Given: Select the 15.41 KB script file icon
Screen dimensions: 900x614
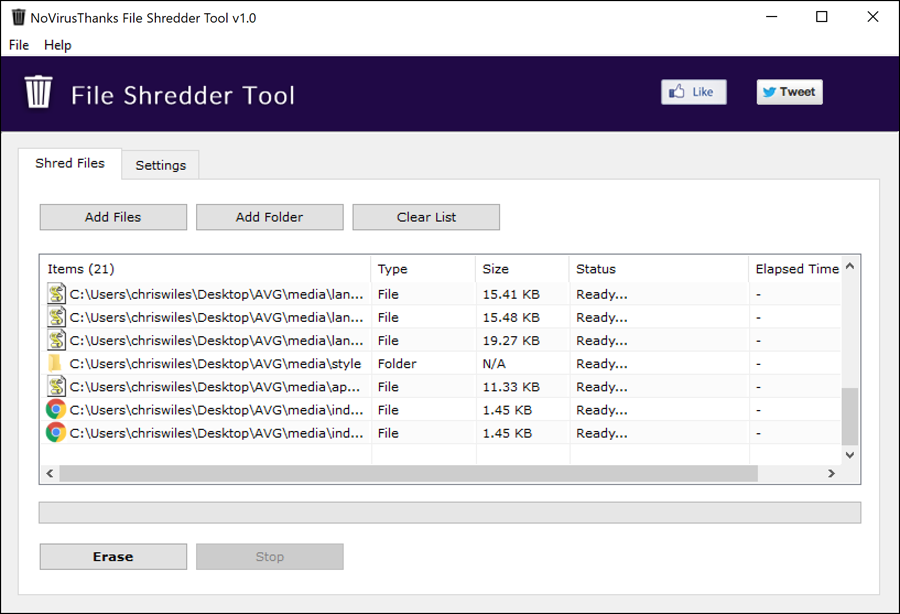Looking at the screenshot, I should [56, 294].
